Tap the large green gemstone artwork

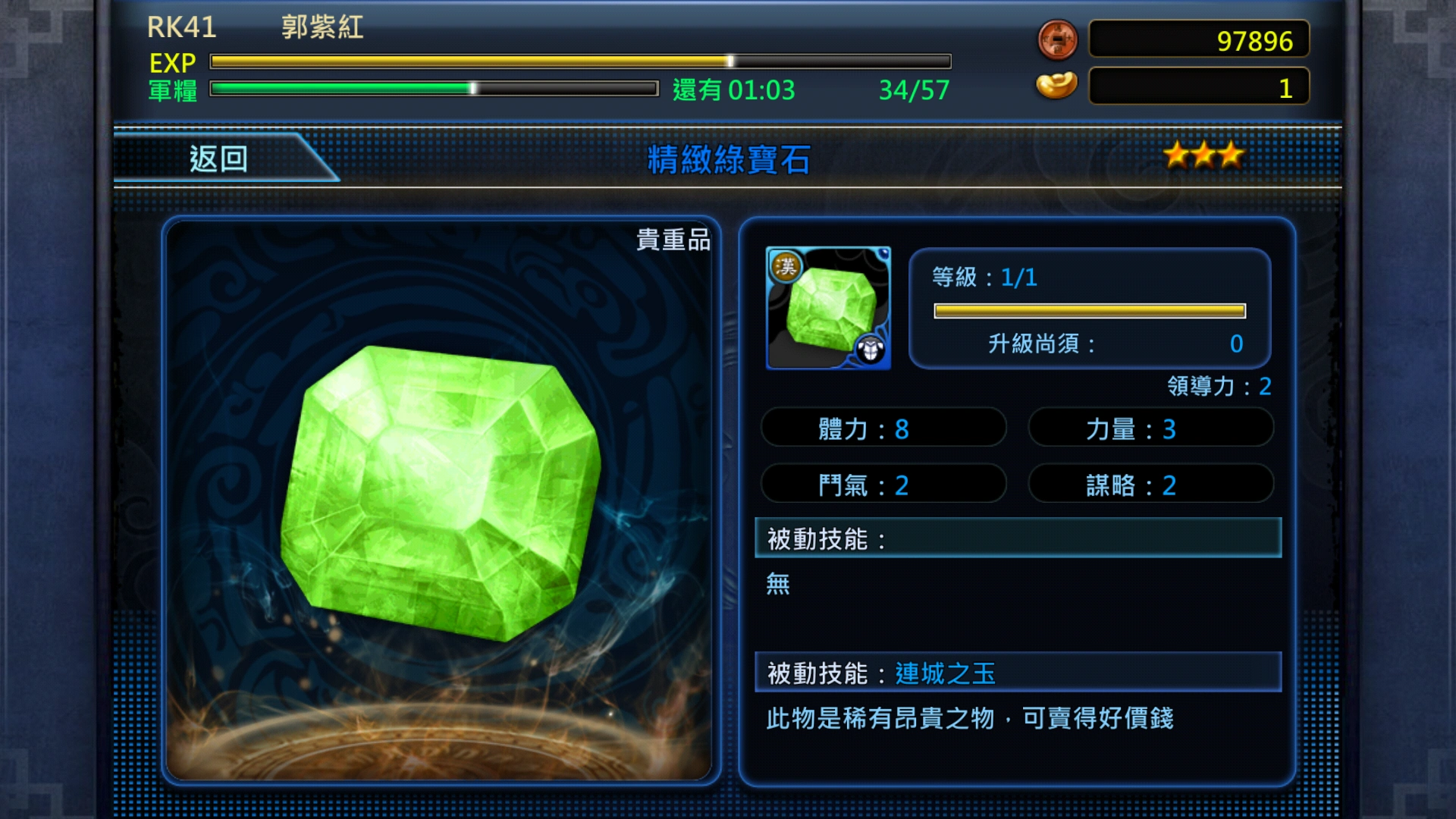[441, 493]
